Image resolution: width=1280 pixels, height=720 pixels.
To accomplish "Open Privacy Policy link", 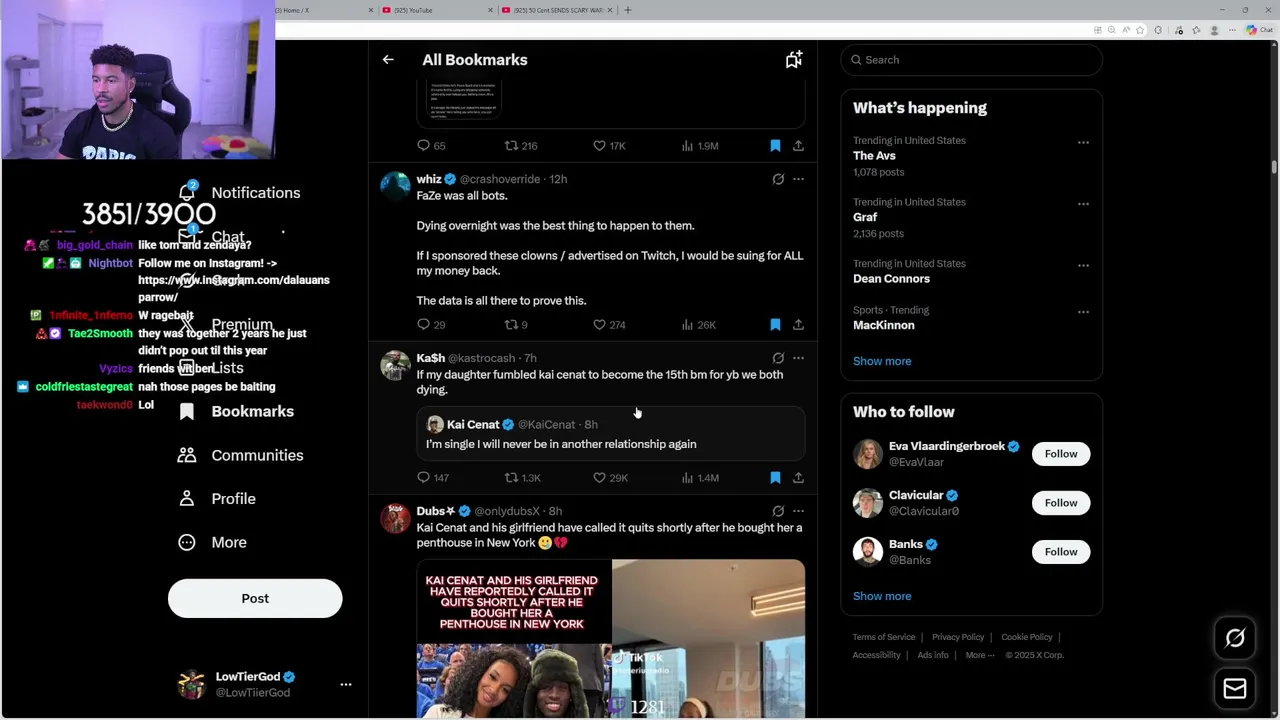I will click(x=958, y=637).
